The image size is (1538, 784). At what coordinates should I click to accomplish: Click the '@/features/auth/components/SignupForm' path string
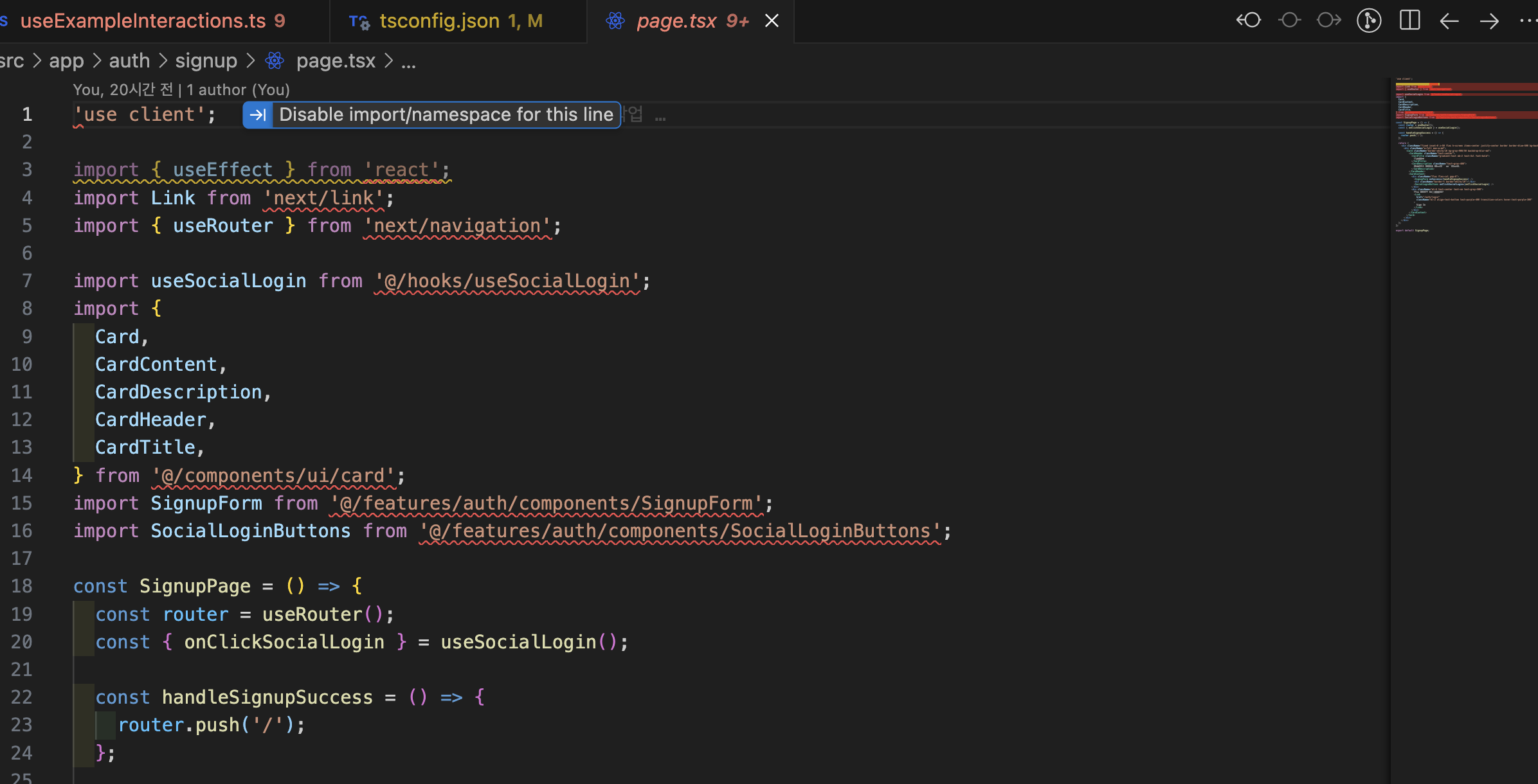pos(547,503)
